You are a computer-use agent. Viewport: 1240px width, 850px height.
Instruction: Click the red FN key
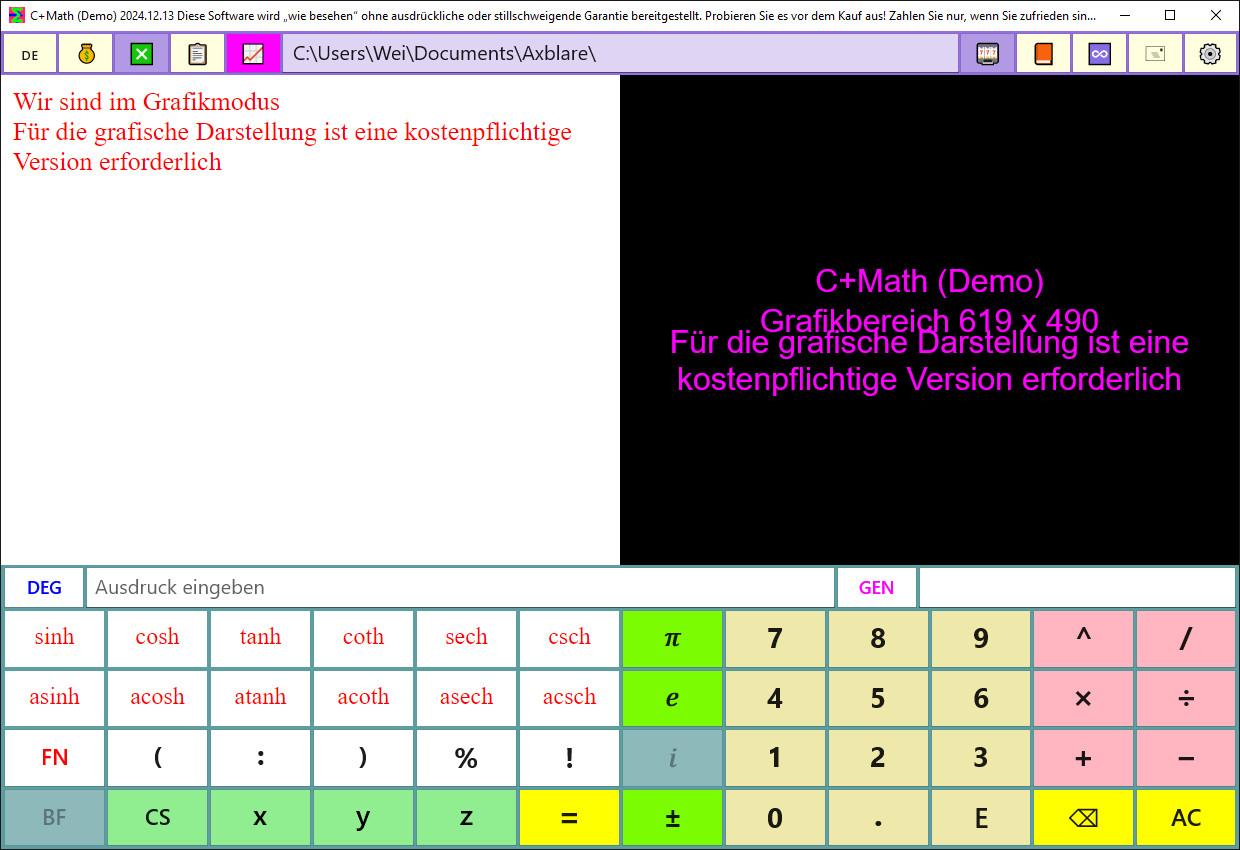click(x=54, y=758)
